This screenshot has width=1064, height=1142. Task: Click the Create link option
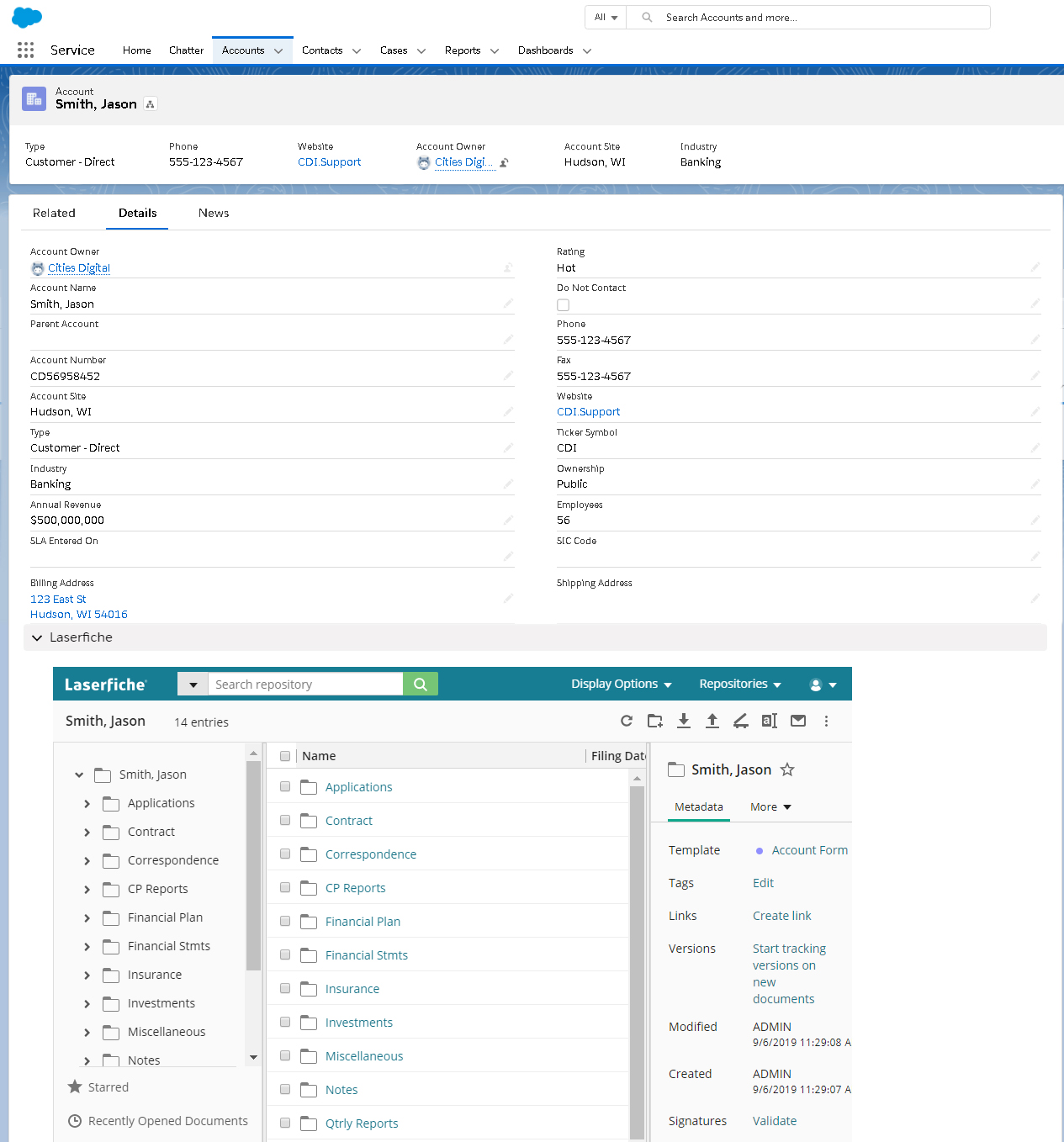click(782, 916)
